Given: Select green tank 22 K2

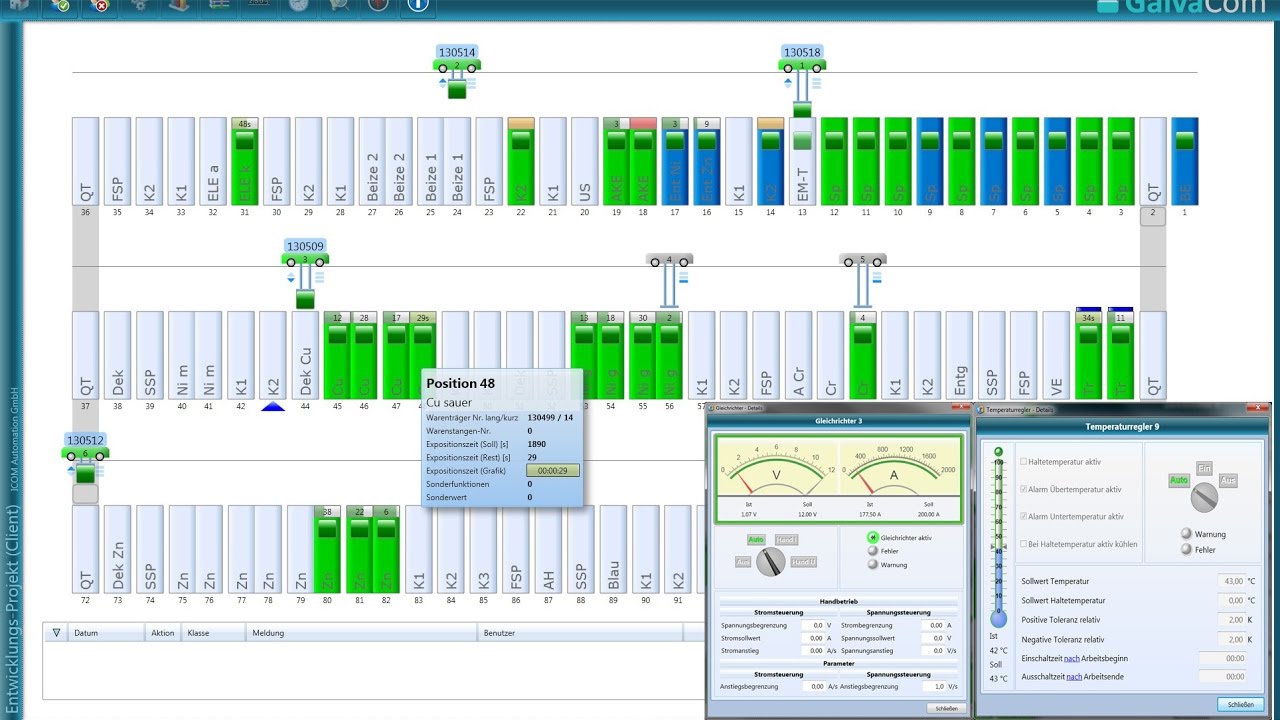Looking at the screenshot, I should click(521, 162).
